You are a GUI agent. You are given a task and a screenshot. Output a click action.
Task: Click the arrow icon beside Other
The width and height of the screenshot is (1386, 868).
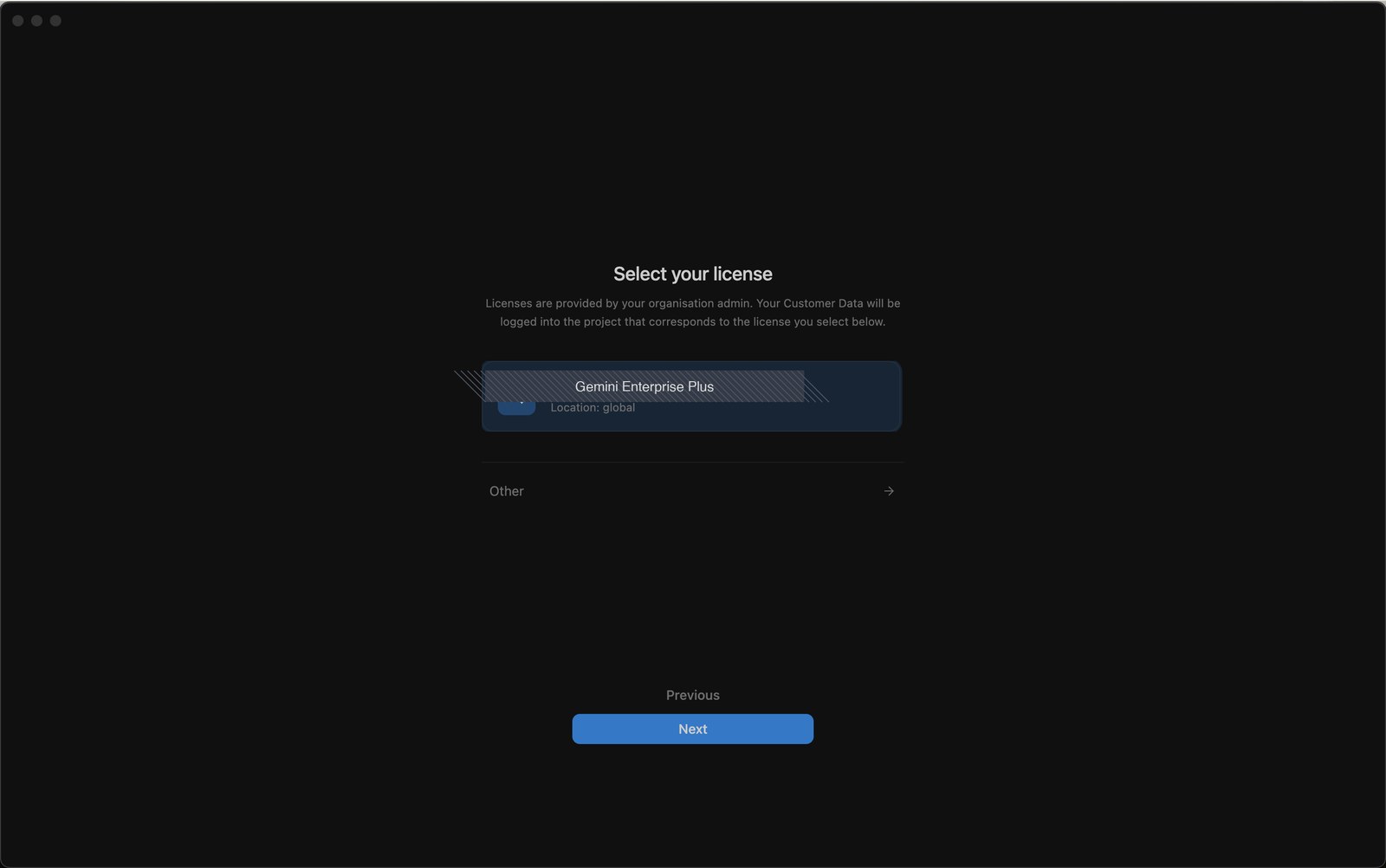889,491
